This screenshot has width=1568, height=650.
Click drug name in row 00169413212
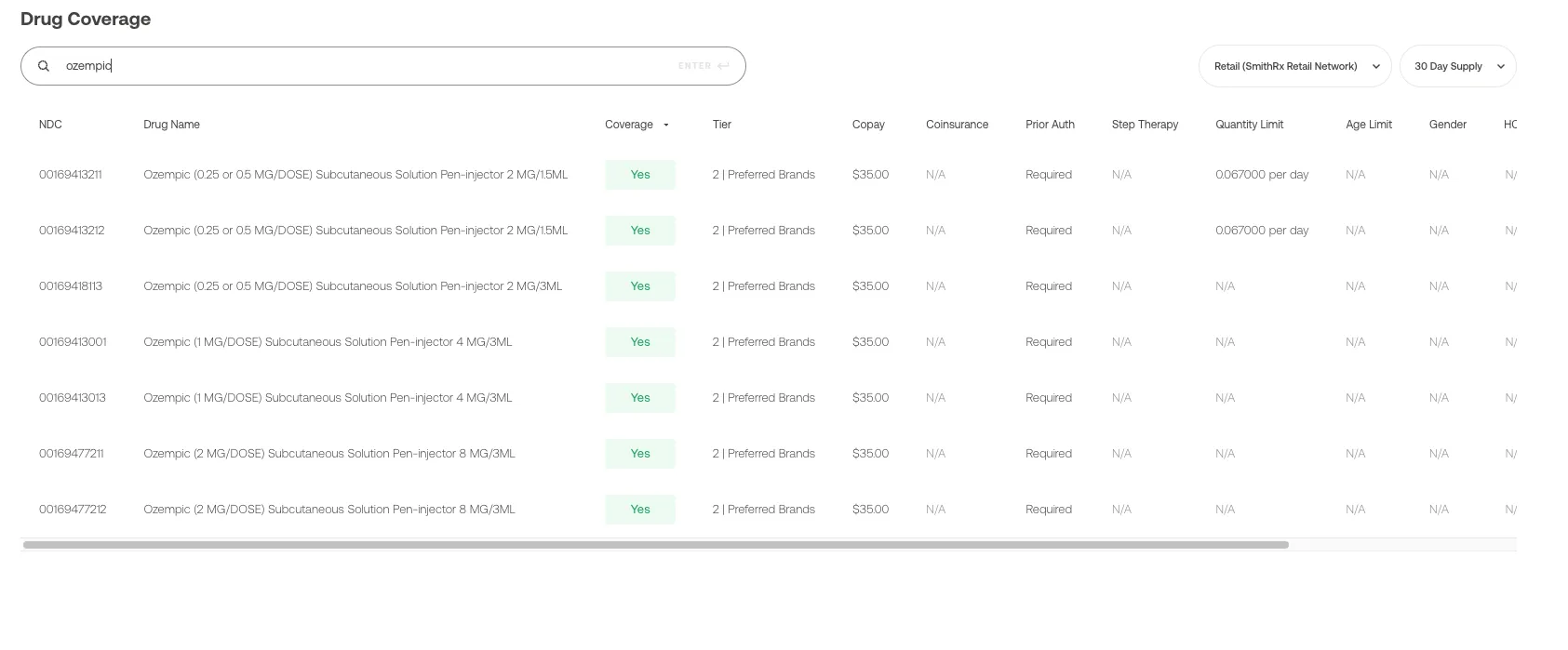tap(355, 231)
